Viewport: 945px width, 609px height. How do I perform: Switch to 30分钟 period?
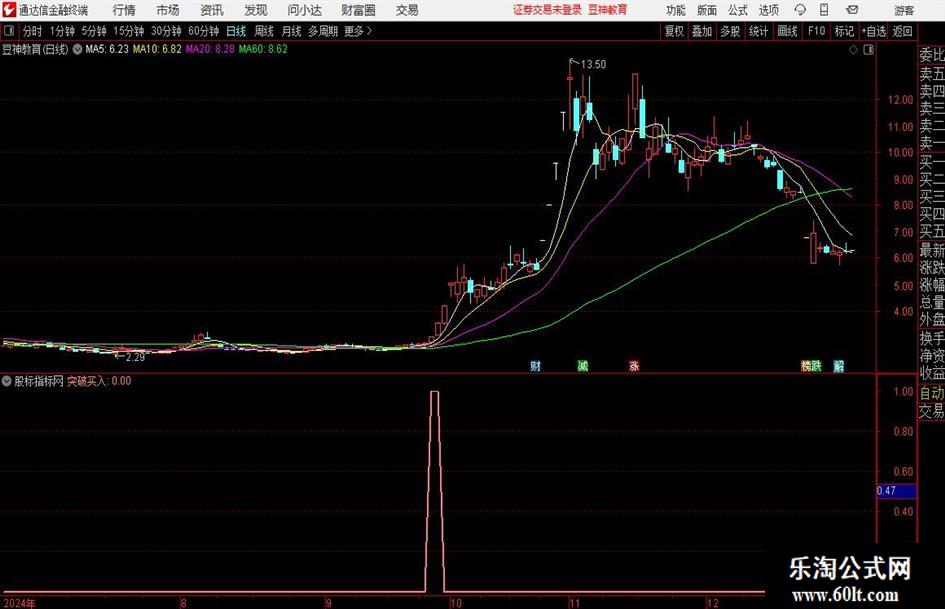(166, 31)
